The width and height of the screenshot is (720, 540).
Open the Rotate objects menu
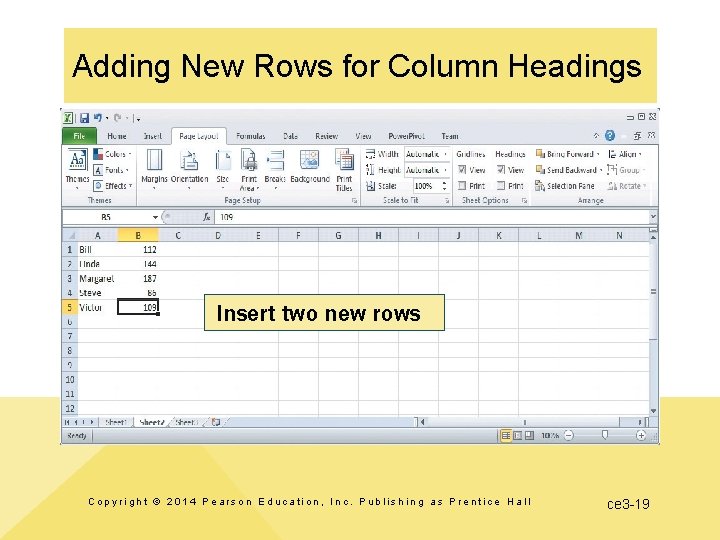pos(627,186)
